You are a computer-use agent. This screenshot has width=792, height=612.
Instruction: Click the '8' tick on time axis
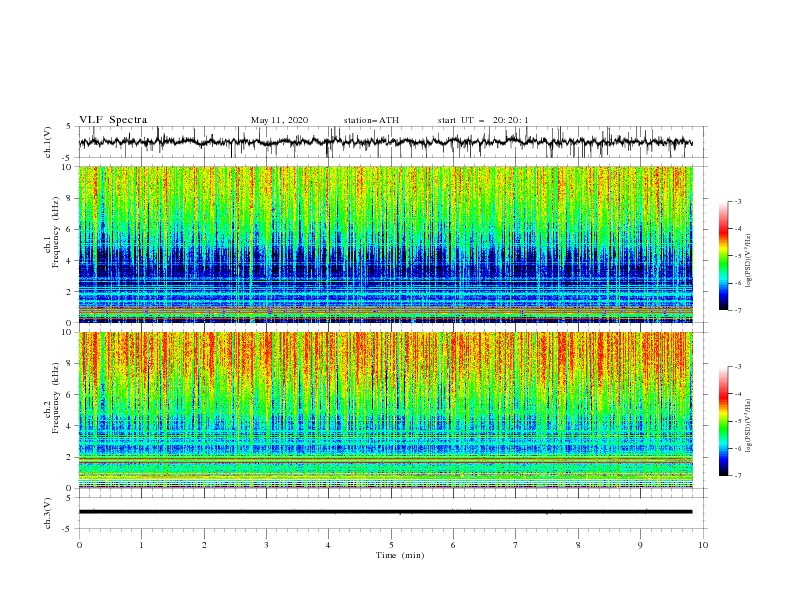578,545
